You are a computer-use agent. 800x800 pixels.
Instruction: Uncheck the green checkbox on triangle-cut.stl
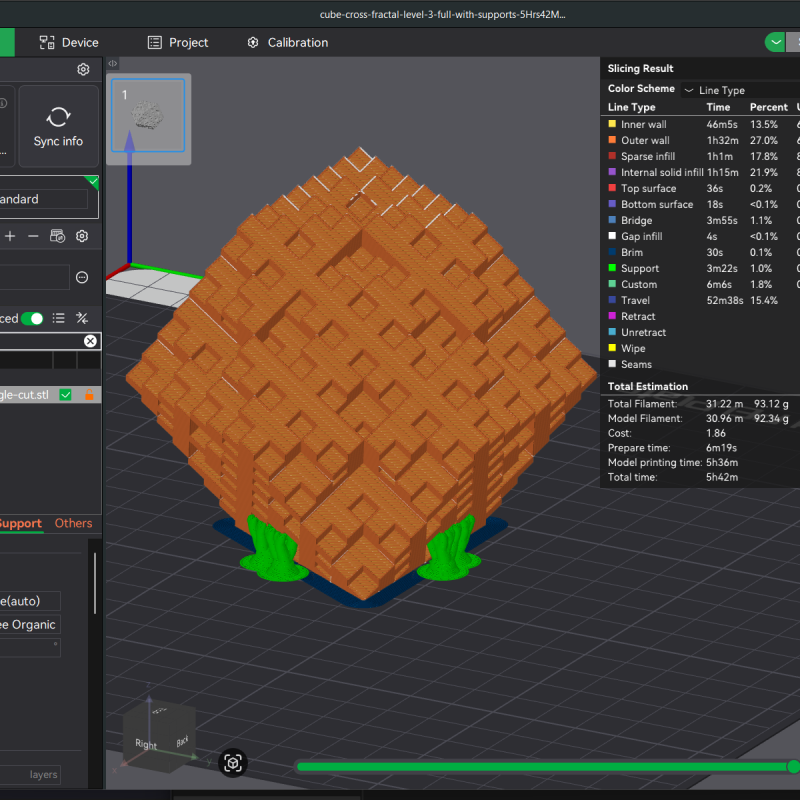[x=65, y=394]
